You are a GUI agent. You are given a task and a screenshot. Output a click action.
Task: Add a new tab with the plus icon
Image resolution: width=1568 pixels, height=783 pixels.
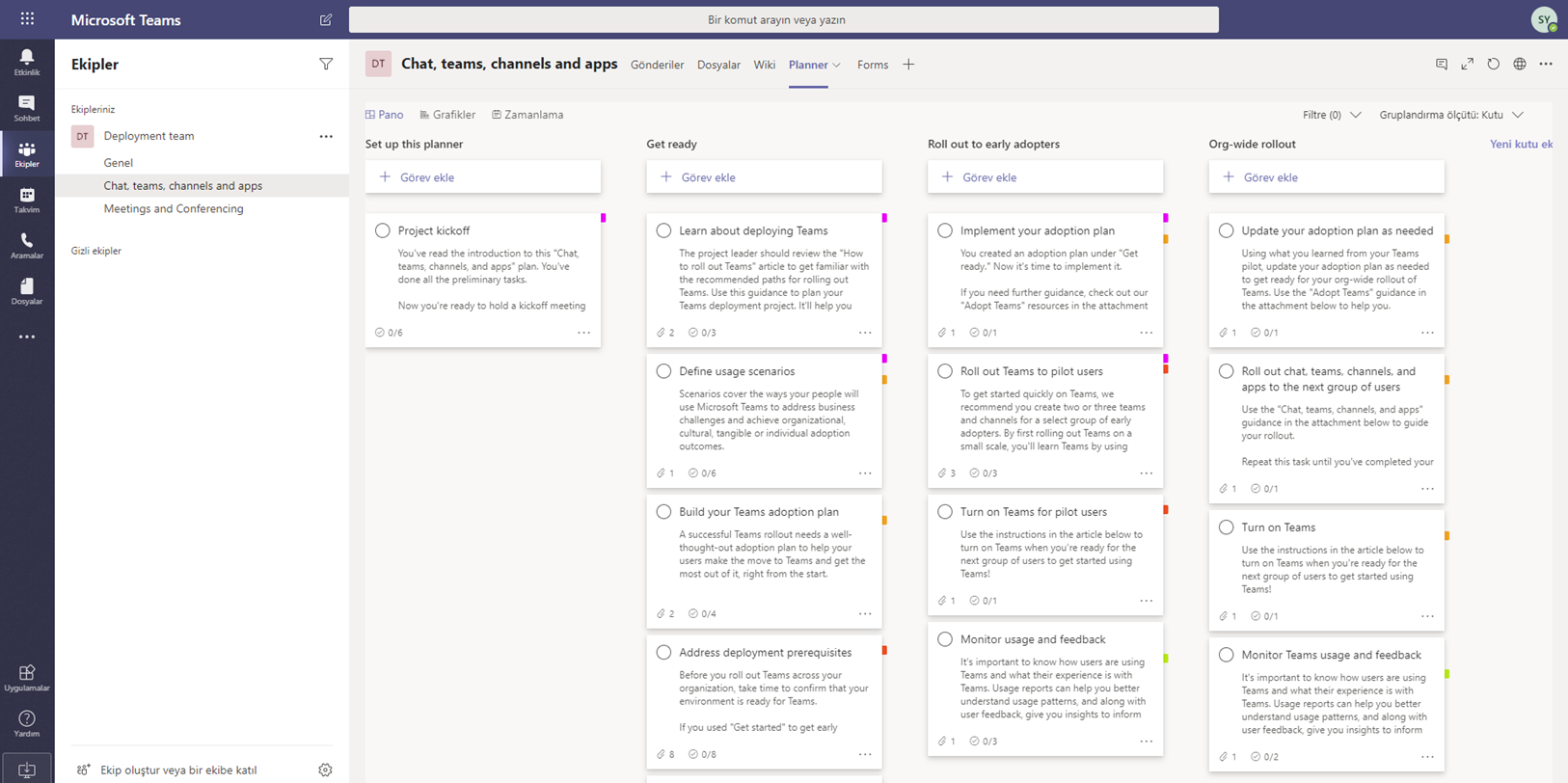(x=908, y=65)
